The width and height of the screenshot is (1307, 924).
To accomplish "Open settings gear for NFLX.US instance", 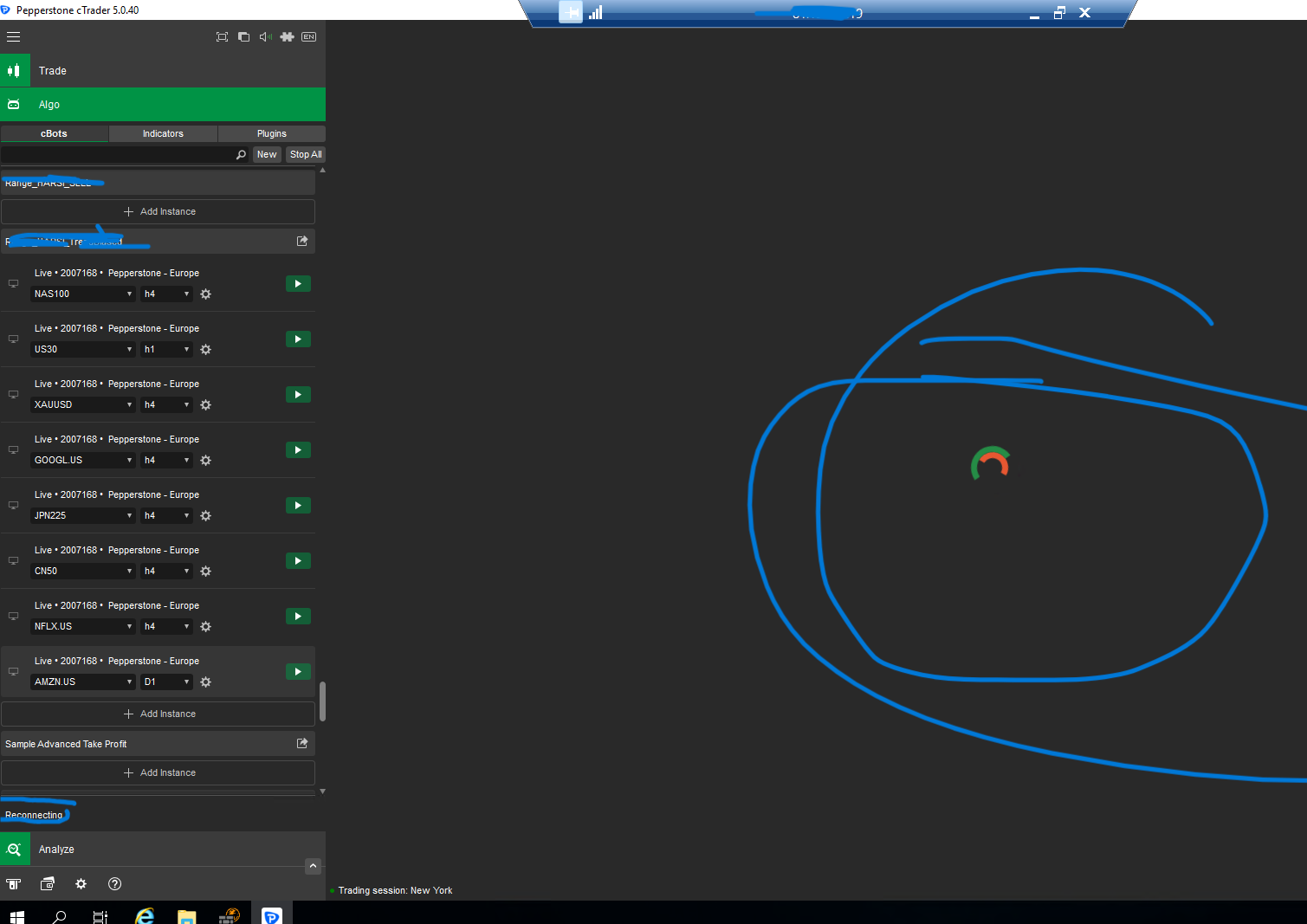I will click(x=206, y=627).
